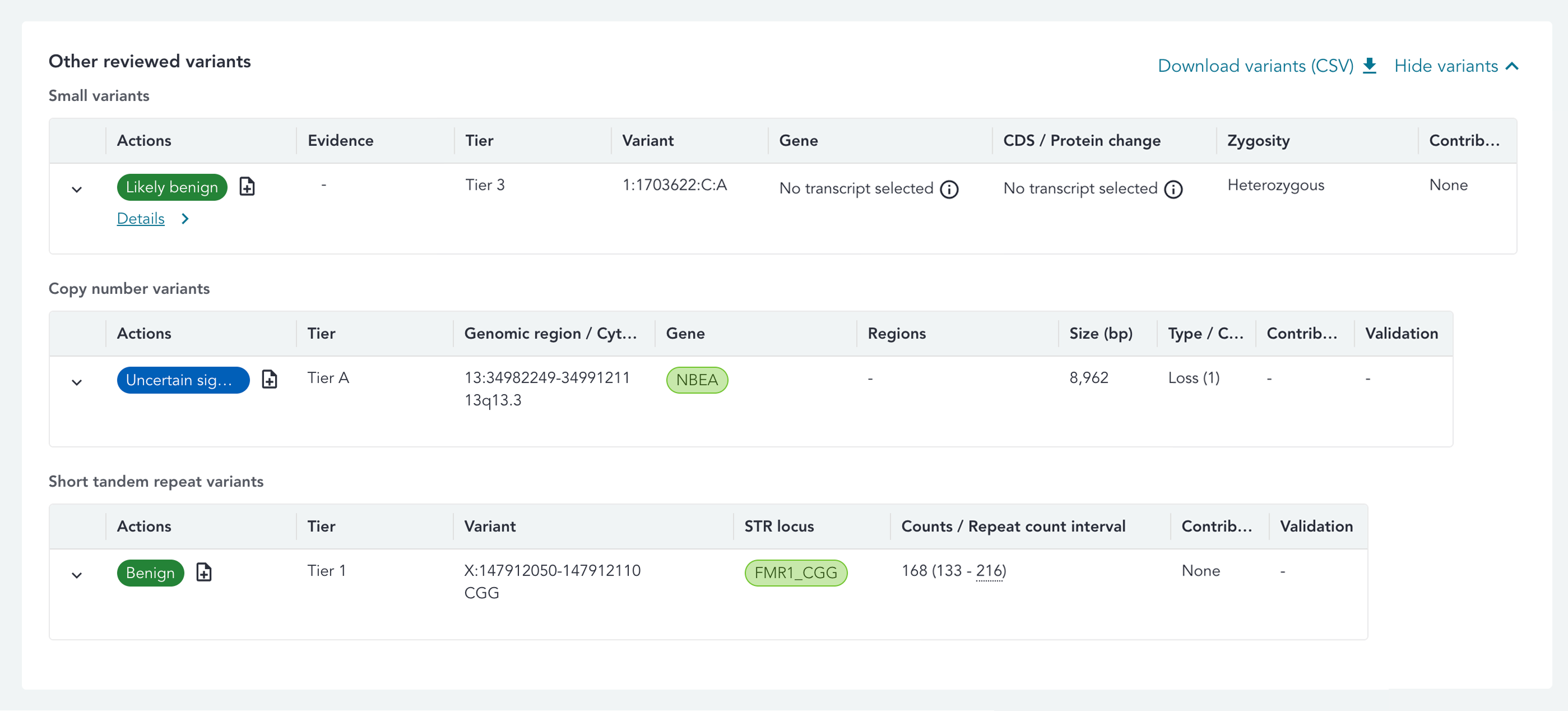The height and width of the screenshot is (711, 1568).
Task: Click the Hide variants chevron-up icon
Action: pos(1513,66)
